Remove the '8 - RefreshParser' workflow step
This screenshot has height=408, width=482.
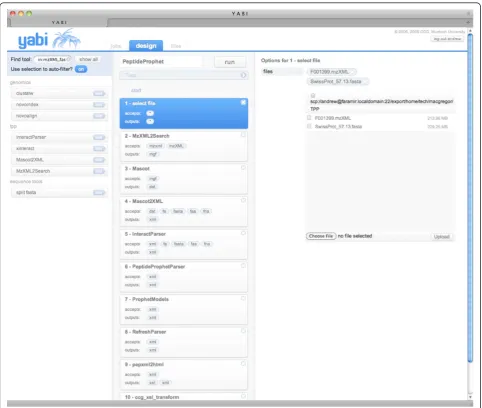243,331
